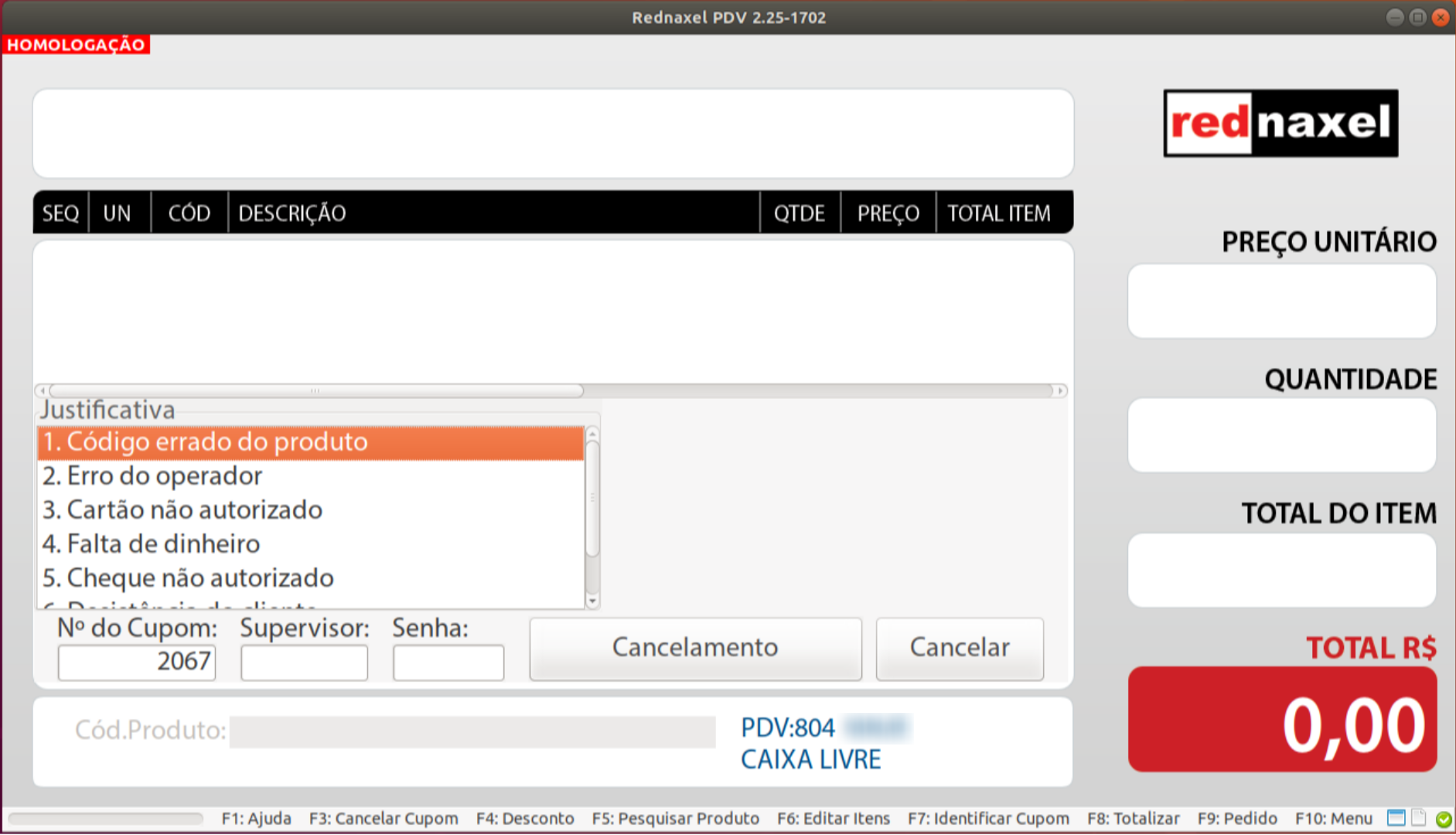The height and width of the screenshot is (835, 1456).
Task: Open F5: Pesquisar Produto
Action: [x=676, y=818]
